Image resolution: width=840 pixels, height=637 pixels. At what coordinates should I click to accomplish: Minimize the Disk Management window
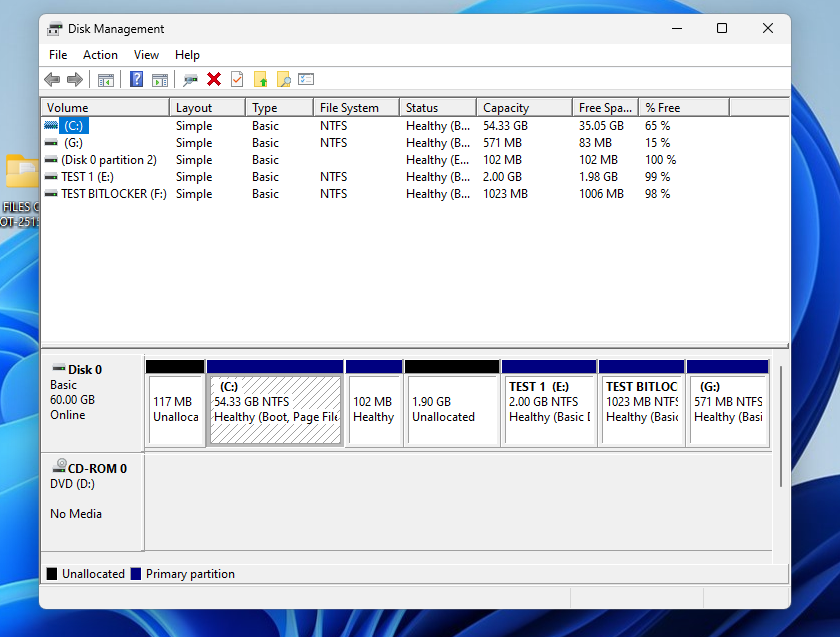coord(677,28)
